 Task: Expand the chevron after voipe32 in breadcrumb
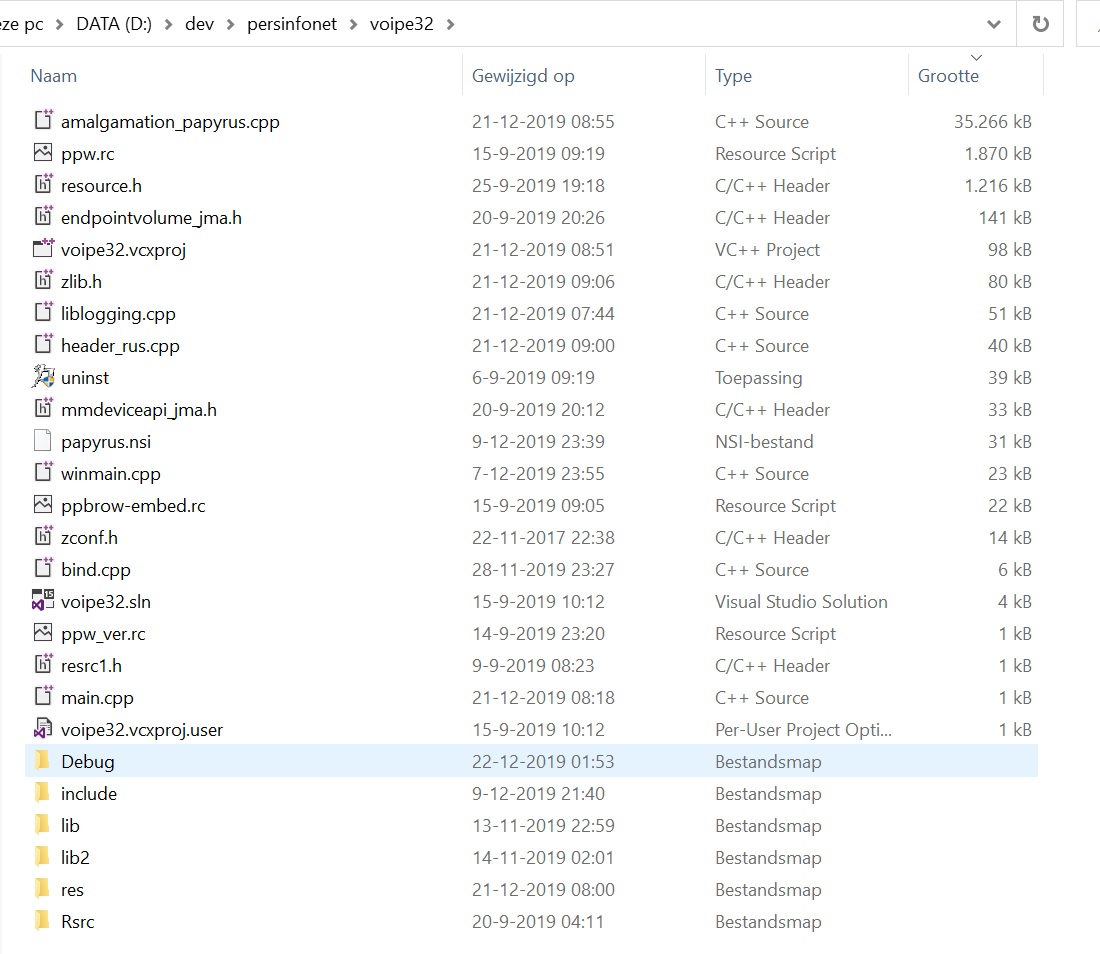pos(450,24)
